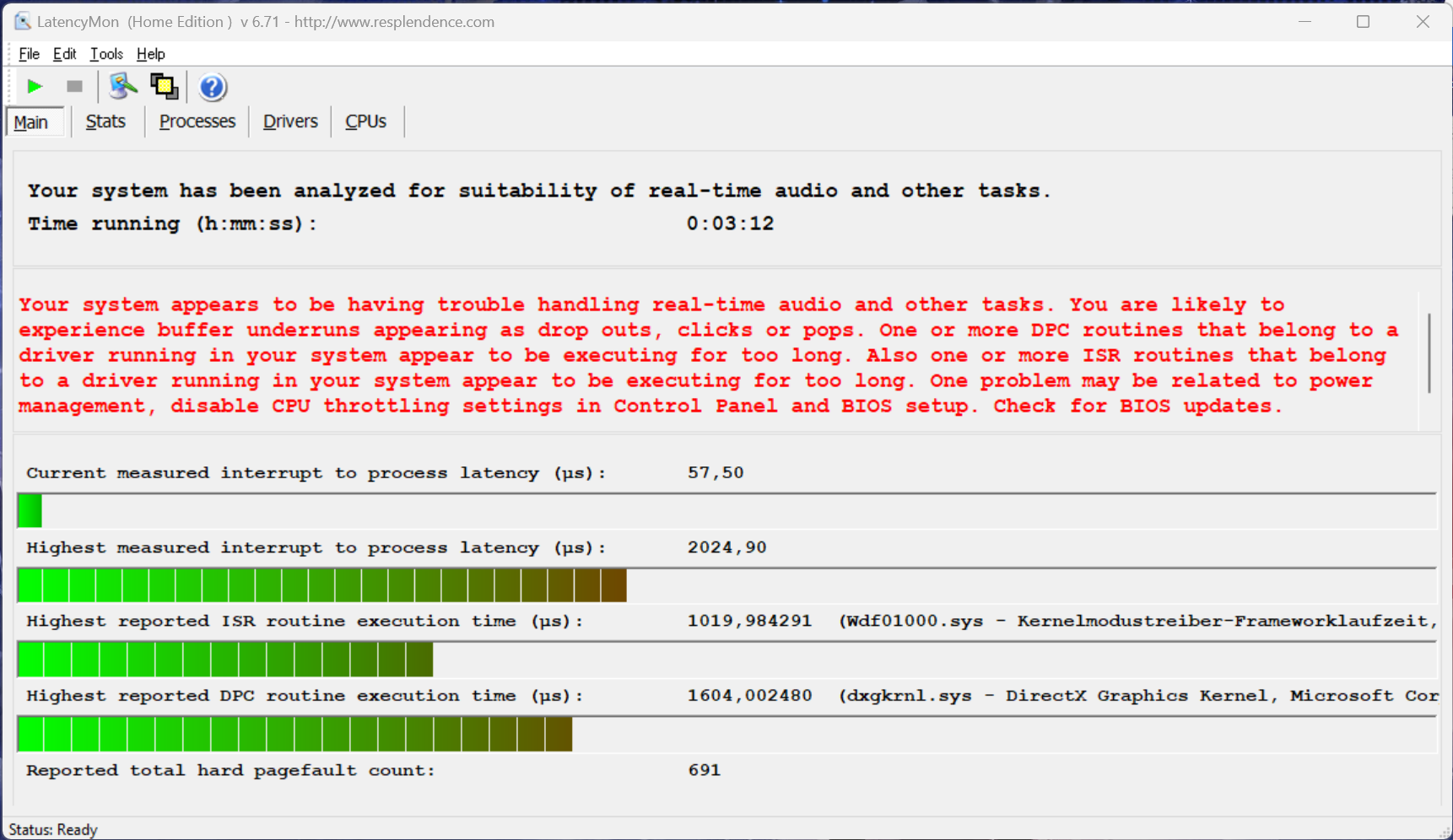This screenshot has width=1453, height=840.
Task: Switch to the Stats tab
Action: click(105, 121)
